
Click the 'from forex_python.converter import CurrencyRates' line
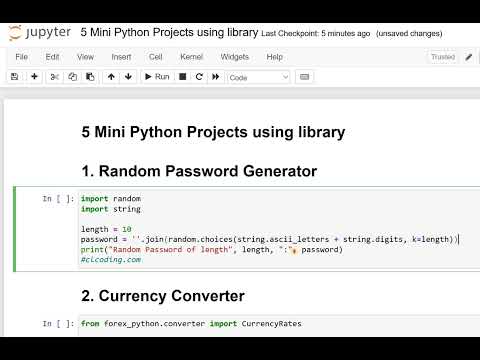pos(191,324)
